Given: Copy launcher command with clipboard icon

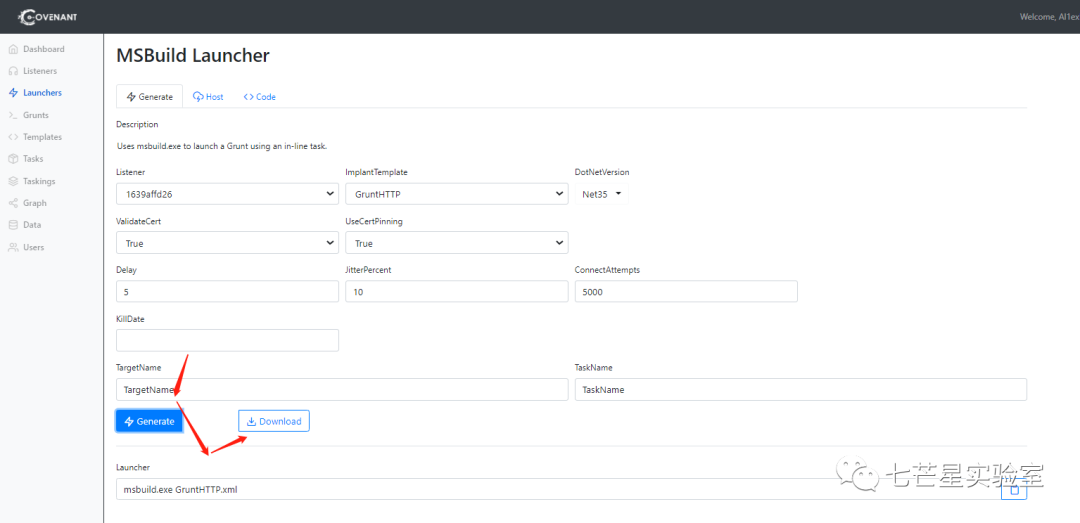Looking at the screenshot, I should (1013, 490).
